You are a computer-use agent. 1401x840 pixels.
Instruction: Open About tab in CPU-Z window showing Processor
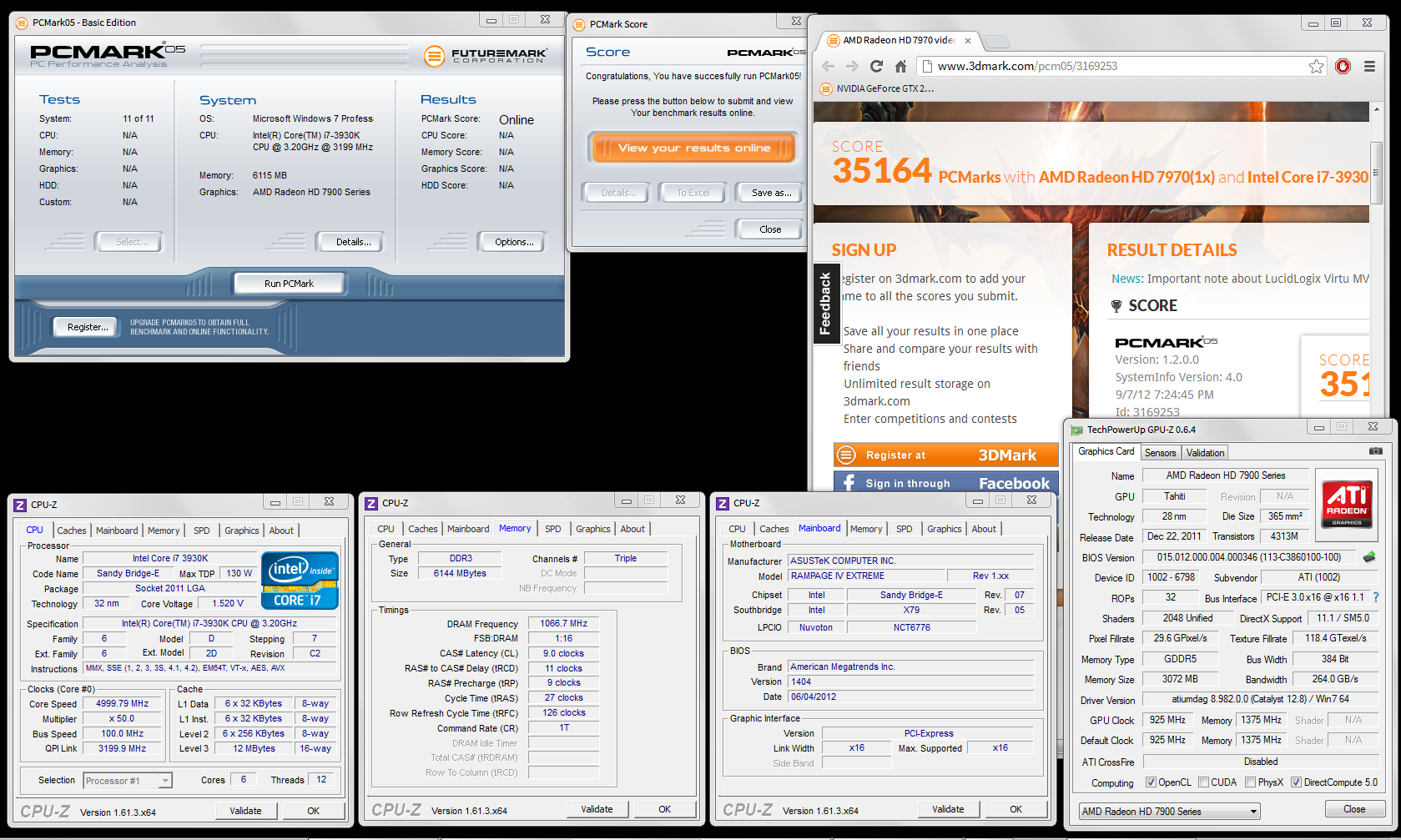tap(281, 531)
